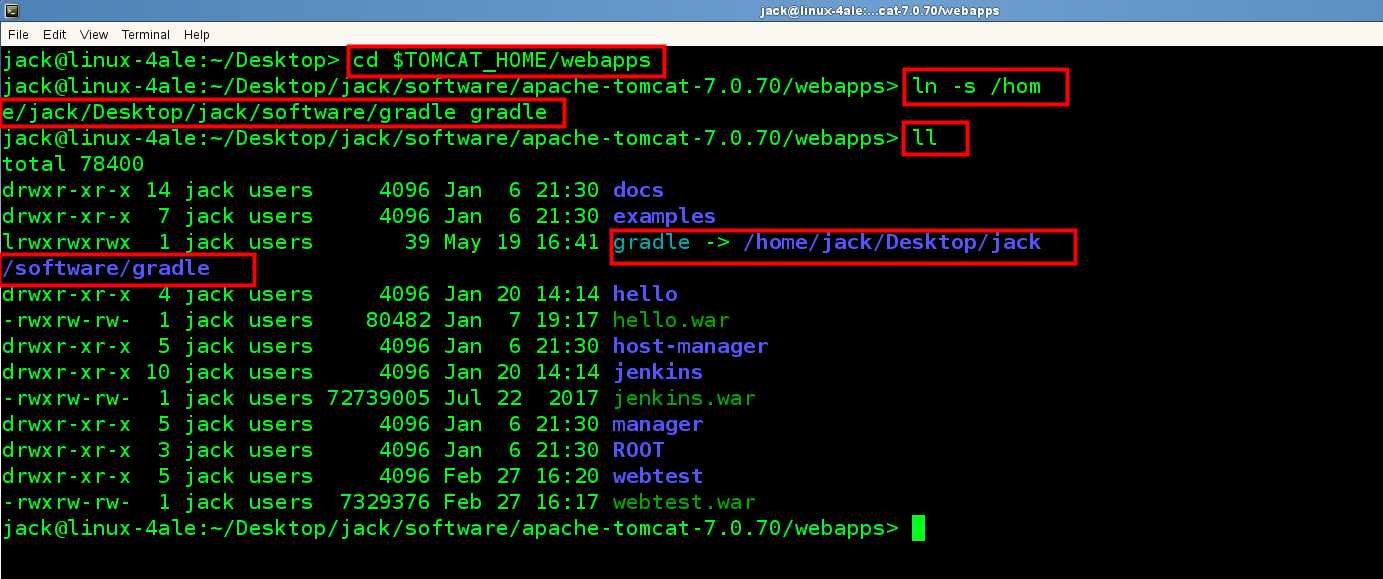Click the cd $TOMCAT_HOME/webapps command text
This screenshot has width=1383, height=579.
(503, 60)
